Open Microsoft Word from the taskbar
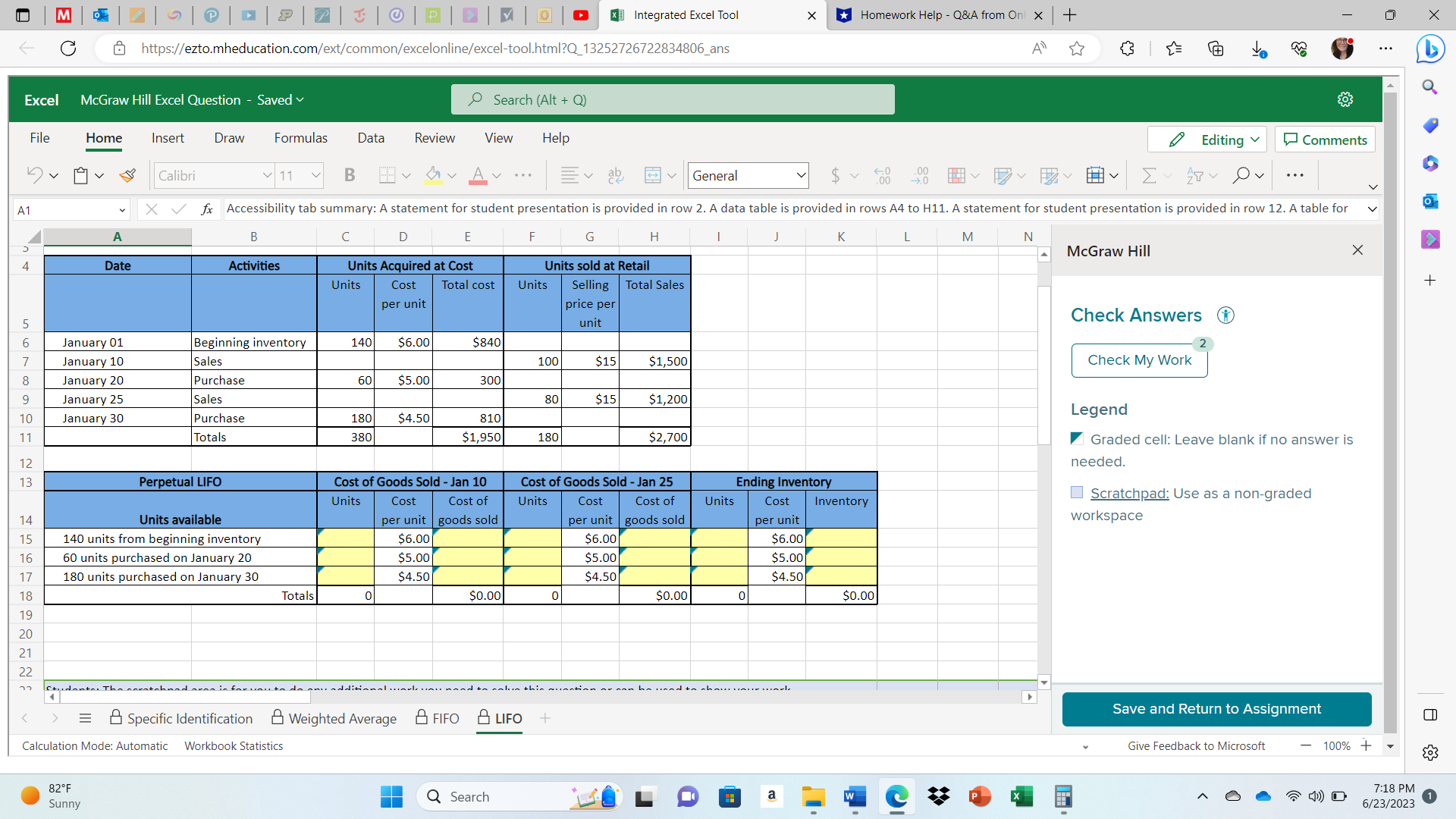The width and height of the screenshot is (1456, 819). 855,797
